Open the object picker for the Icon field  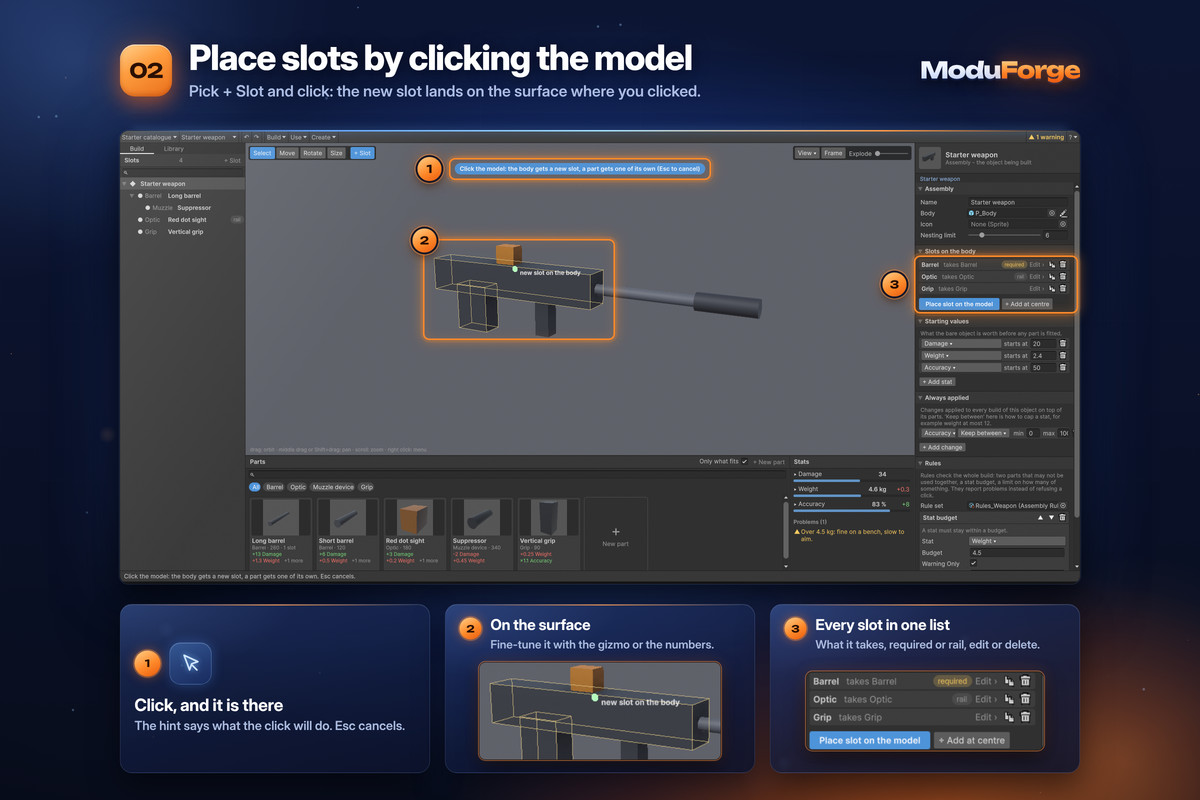[1063, 224]
